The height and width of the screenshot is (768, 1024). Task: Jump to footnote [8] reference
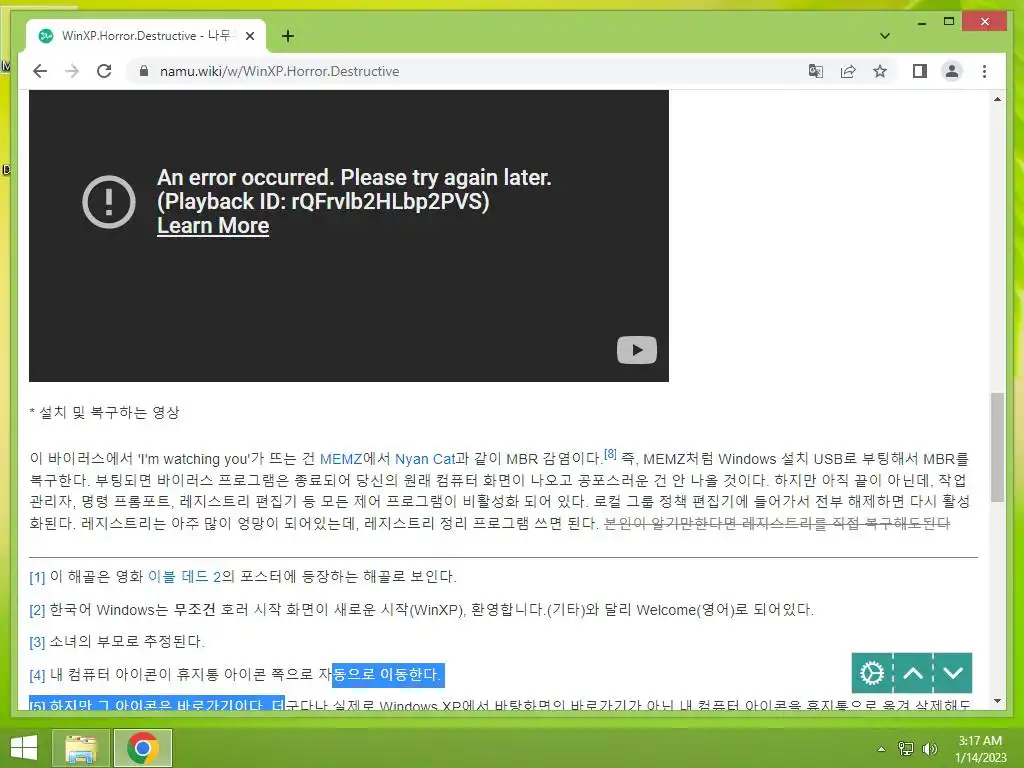point(610,454)
